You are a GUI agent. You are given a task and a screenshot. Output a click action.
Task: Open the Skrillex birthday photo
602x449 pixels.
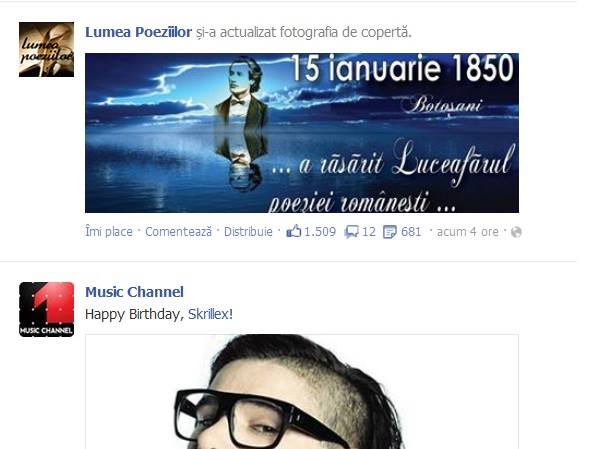tap(302, 391)
